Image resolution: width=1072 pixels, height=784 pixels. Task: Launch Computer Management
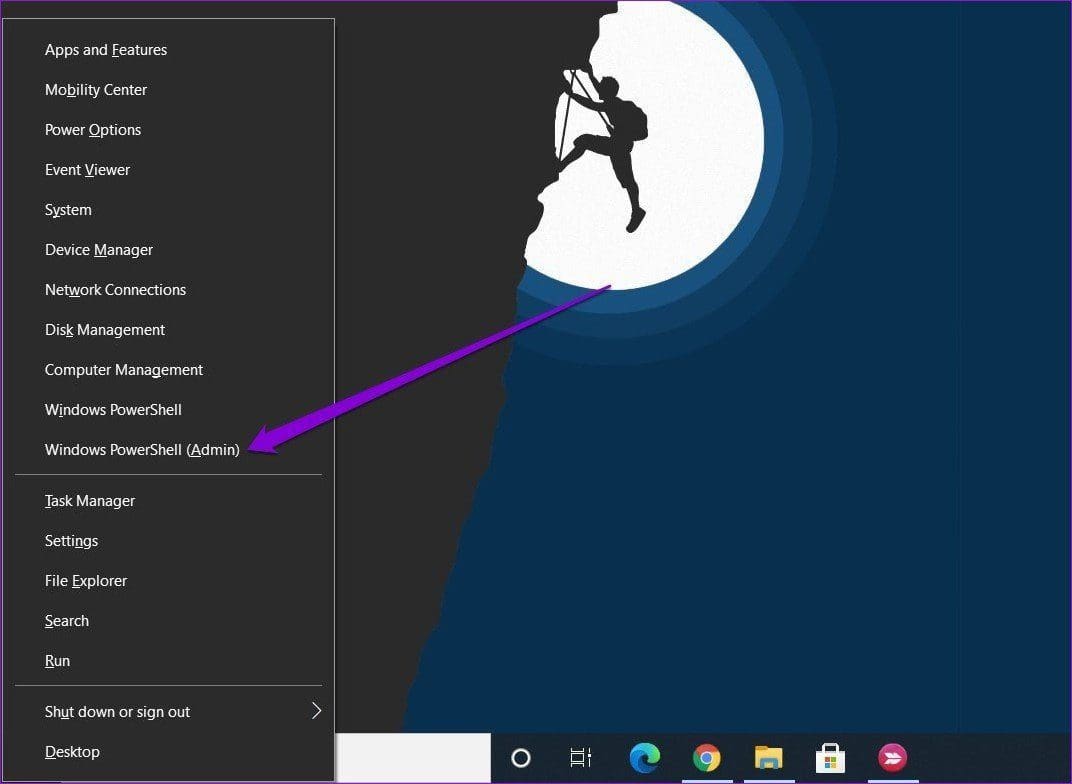(x=168, y=370)
